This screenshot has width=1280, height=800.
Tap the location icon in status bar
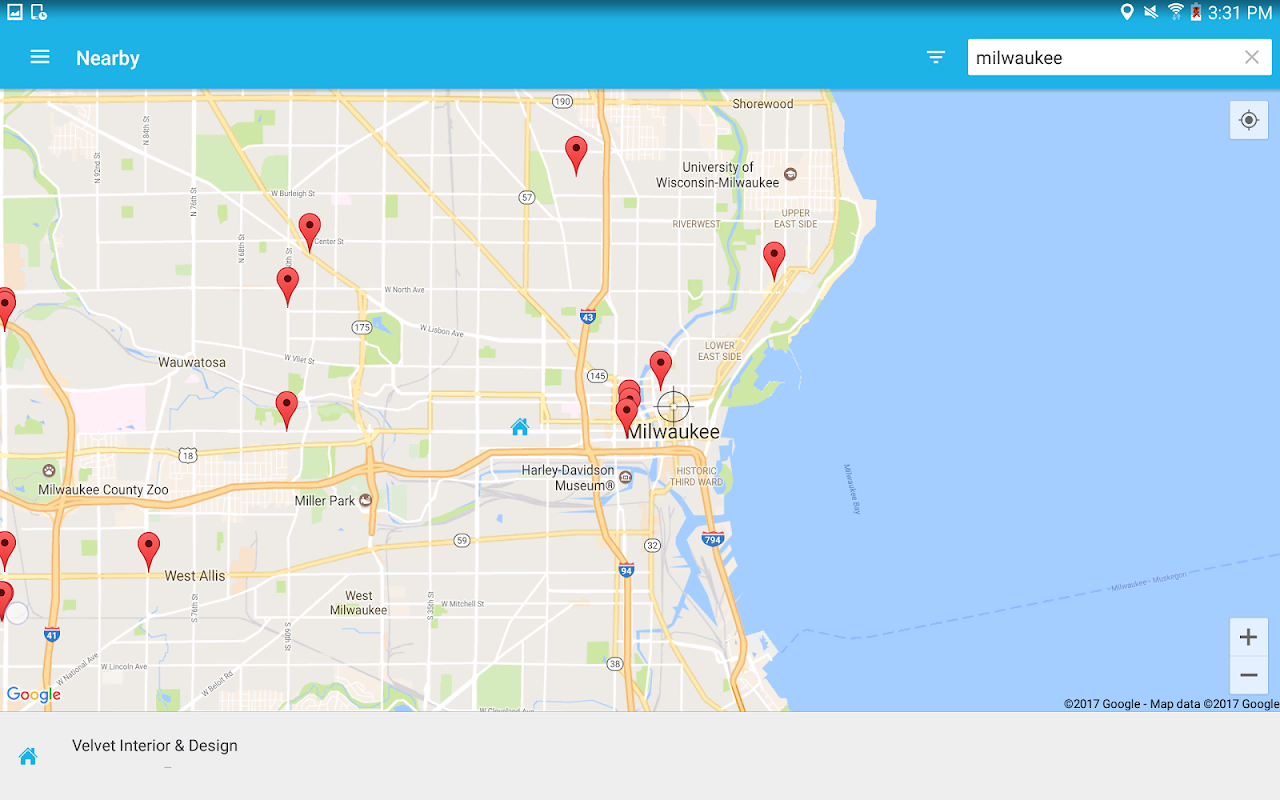[1127, 12]
